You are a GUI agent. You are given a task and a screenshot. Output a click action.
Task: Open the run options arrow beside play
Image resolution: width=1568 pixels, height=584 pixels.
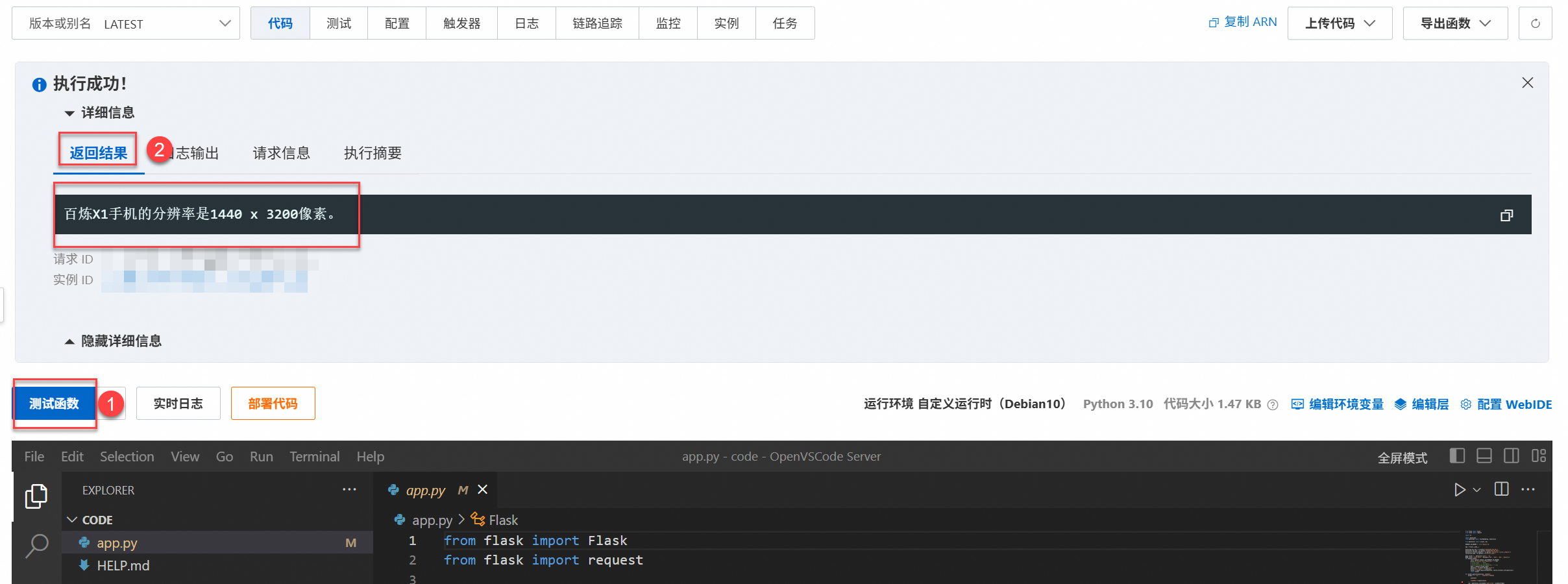pyautogui.click(x=1476, y=490)
